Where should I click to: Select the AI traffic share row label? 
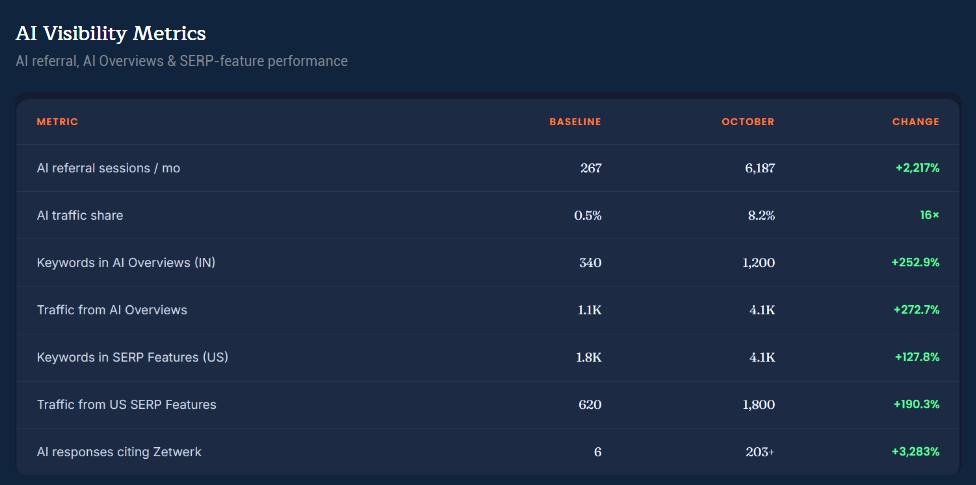pyautogui.click(x=80, y=215)
